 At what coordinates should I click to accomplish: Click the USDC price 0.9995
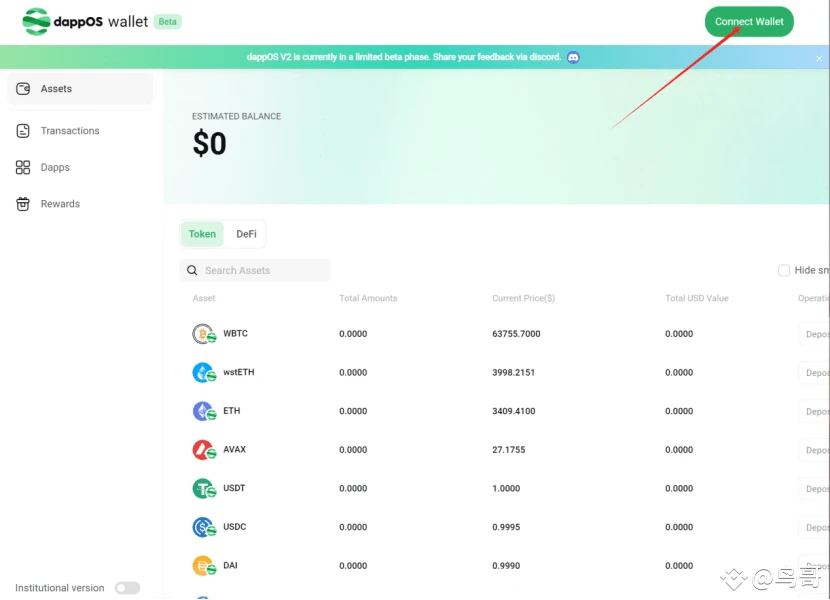pos(506,527)
